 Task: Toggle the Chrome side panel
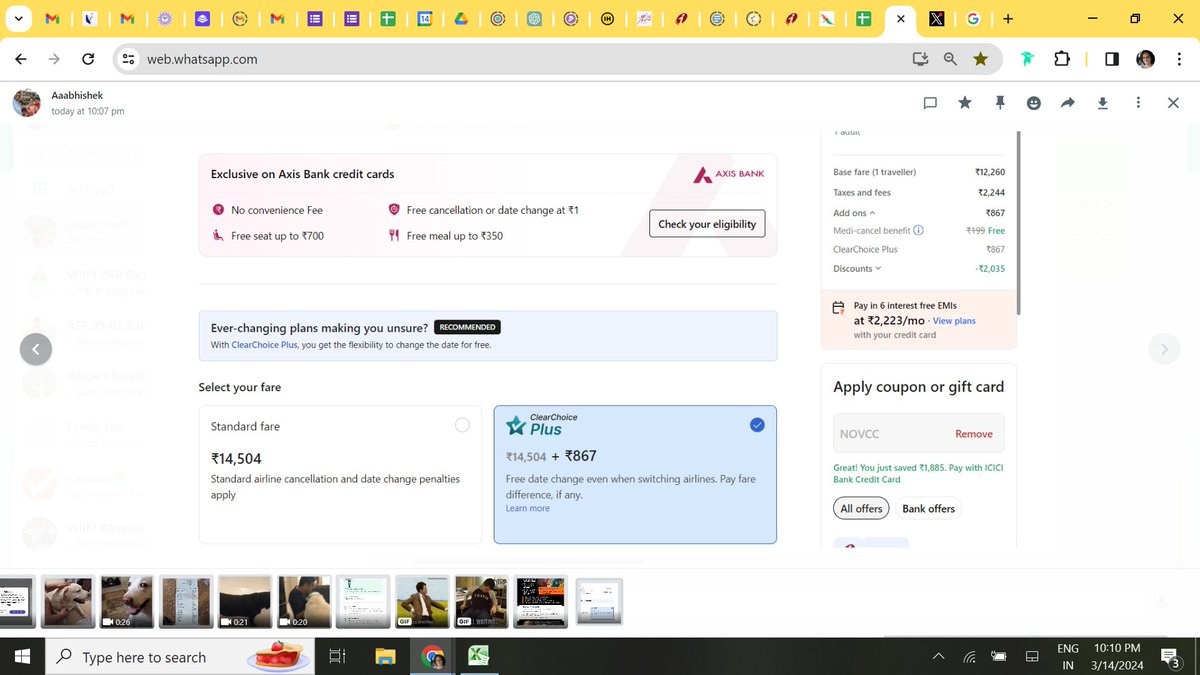click(x=1111, y=59)
